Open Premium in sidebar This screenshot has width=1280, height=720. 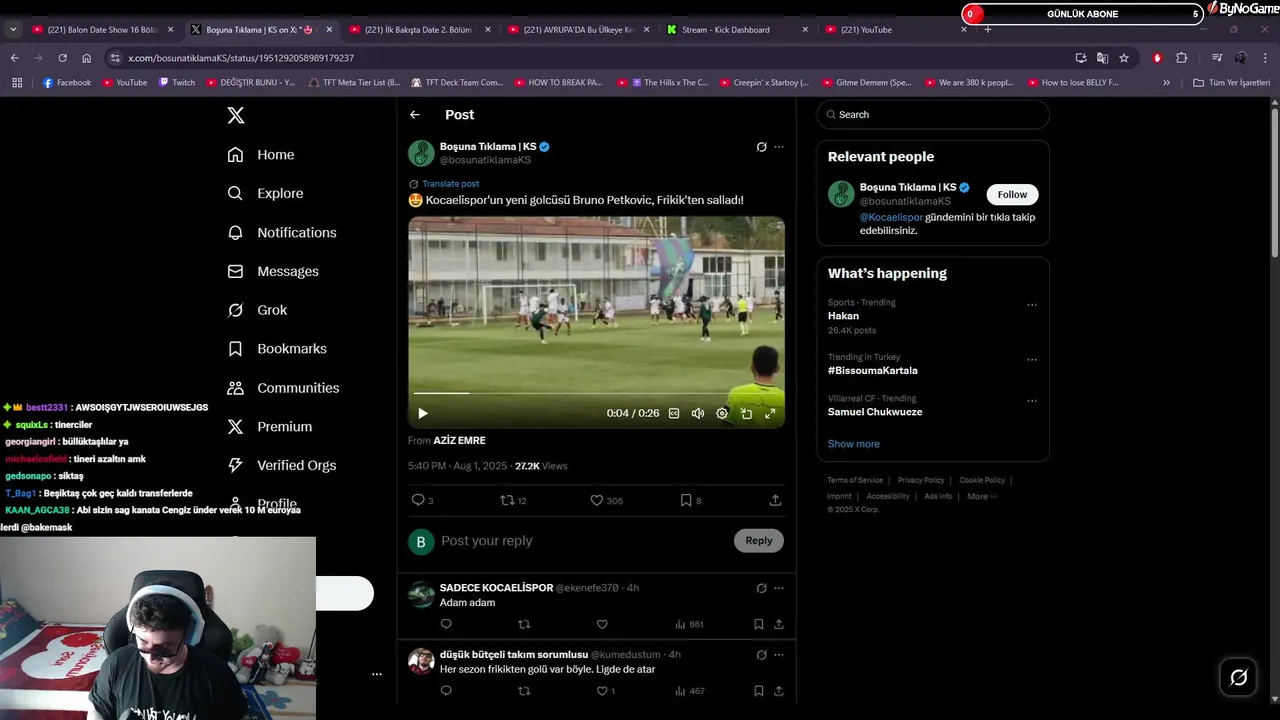tap(270, 427)
